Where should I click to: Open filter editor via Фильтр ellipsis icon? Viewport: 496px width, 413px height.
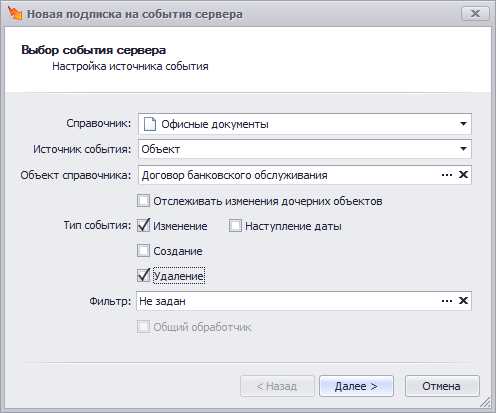coord(447,301)
